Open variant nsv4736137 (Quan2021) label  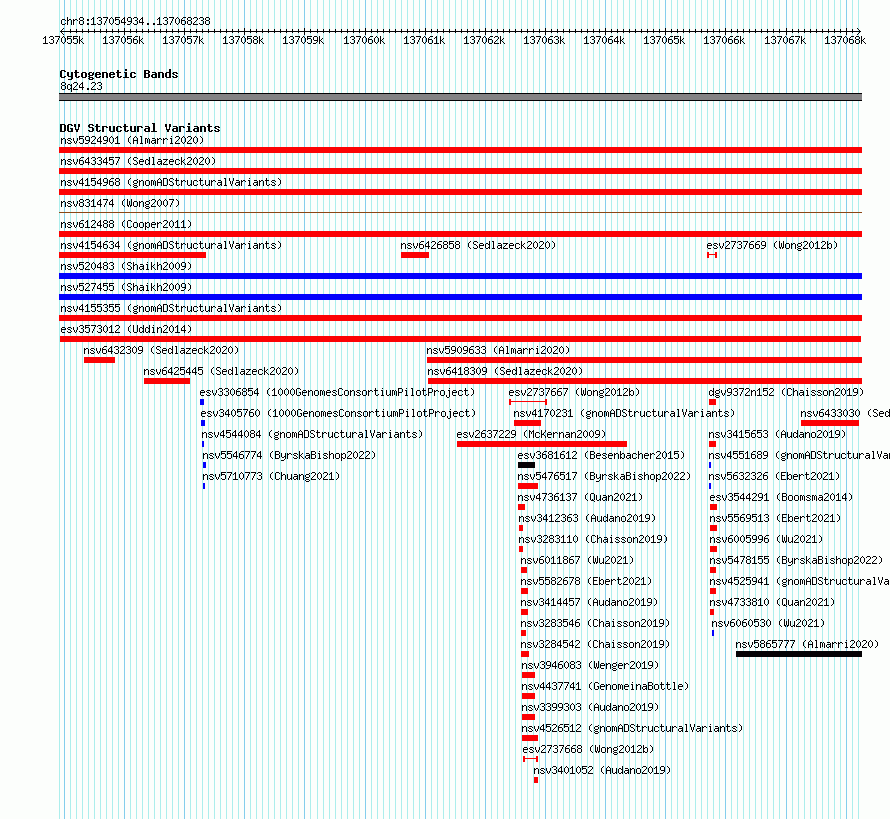(x=580, y=497)
